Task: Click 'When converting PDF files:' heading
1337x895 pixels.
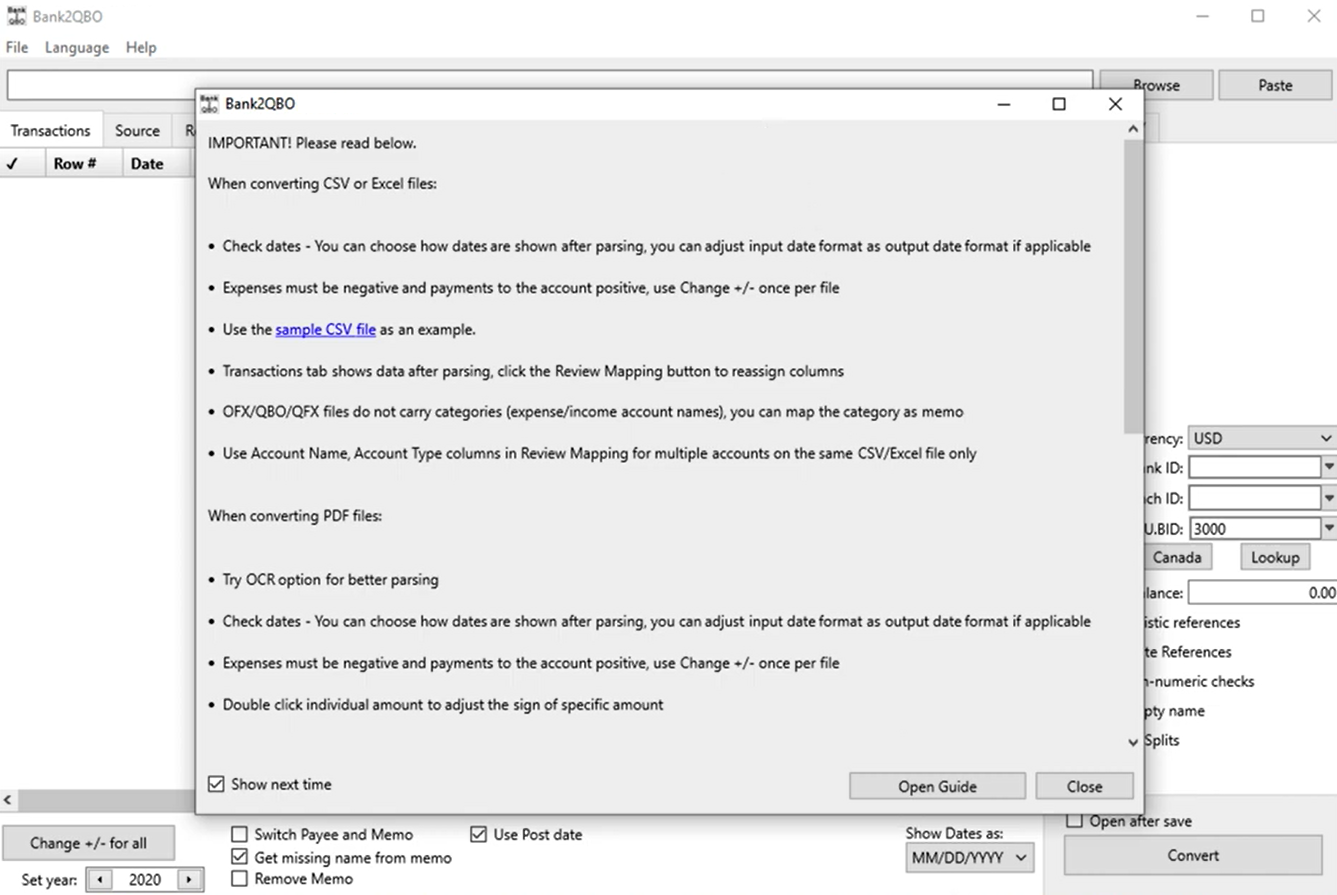Action: (x=295, y=516)
